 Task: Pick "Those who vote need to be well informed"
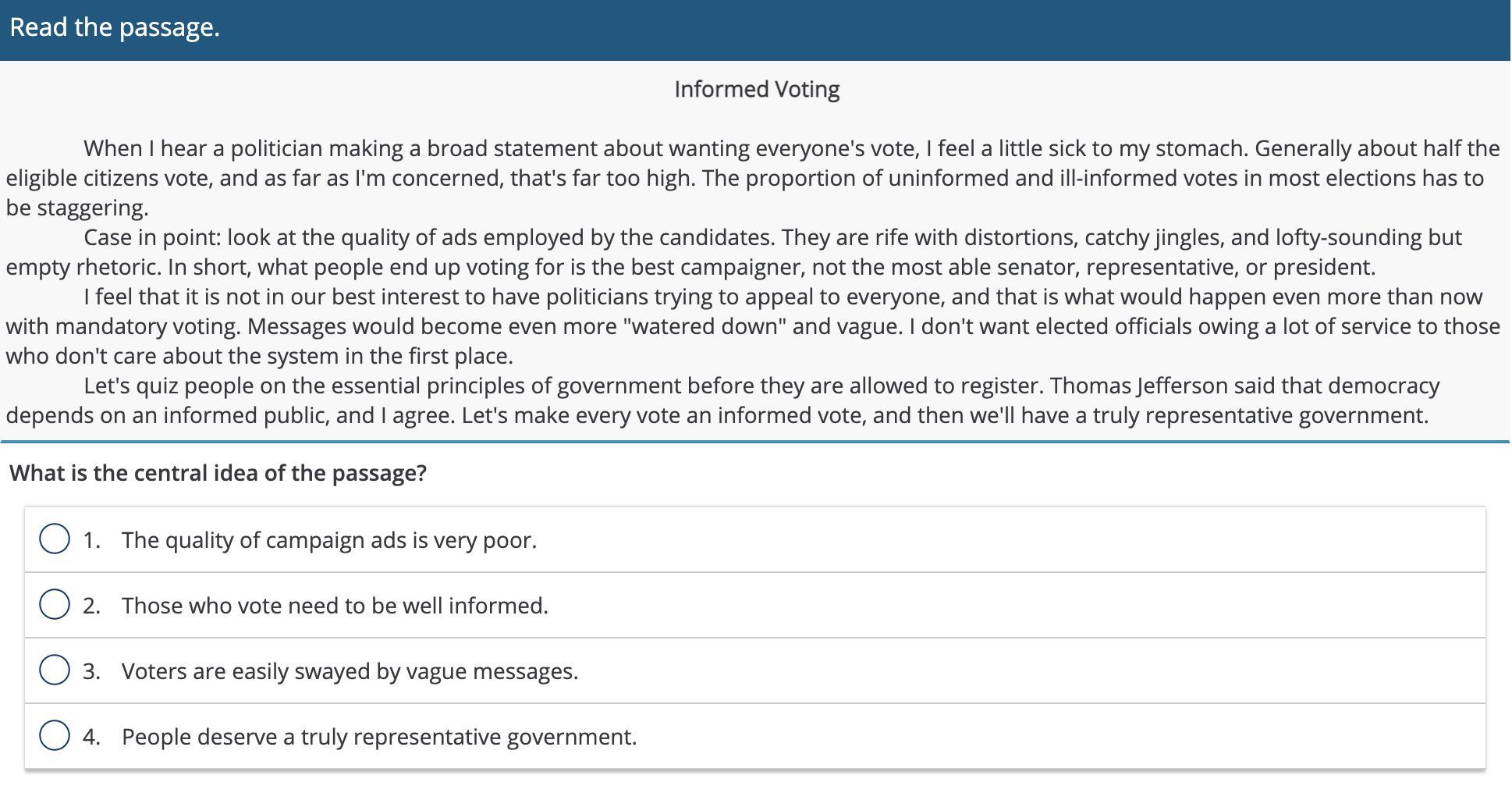335,606
